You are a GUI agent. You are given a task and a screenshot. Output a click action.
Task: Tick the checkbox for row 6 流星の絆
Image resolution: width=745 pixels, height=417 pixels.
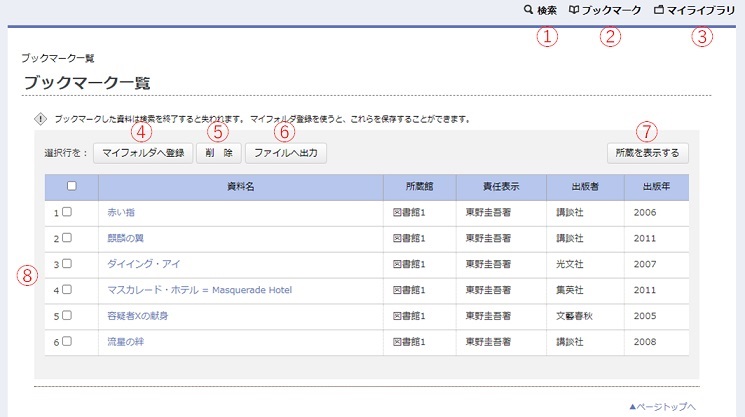pyautogui.click(x=67, y=342)
